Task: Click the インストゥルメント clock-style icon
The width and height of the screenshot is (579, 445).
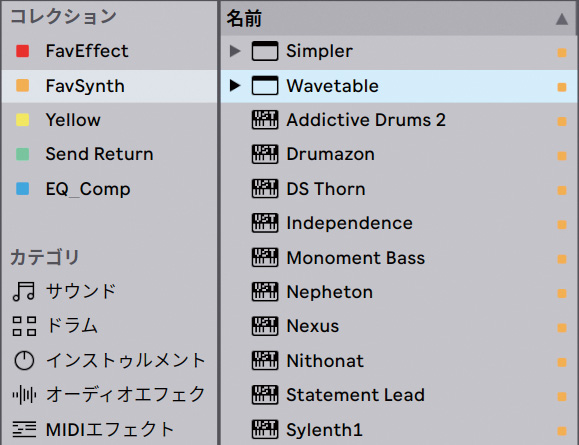Action: [x=24, y=360]
